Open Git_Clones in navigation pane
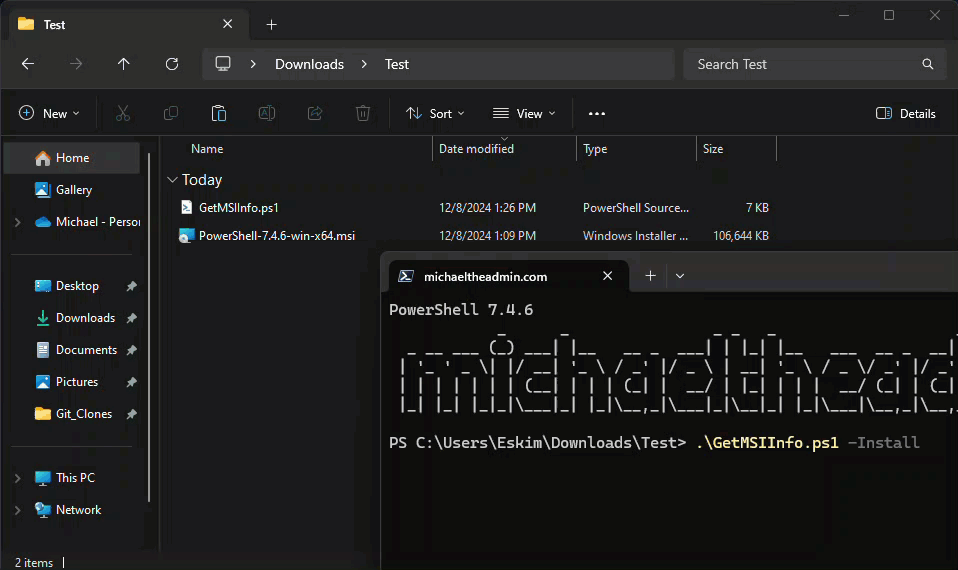The width and height of the screenshot is (958, 570). 72,414
